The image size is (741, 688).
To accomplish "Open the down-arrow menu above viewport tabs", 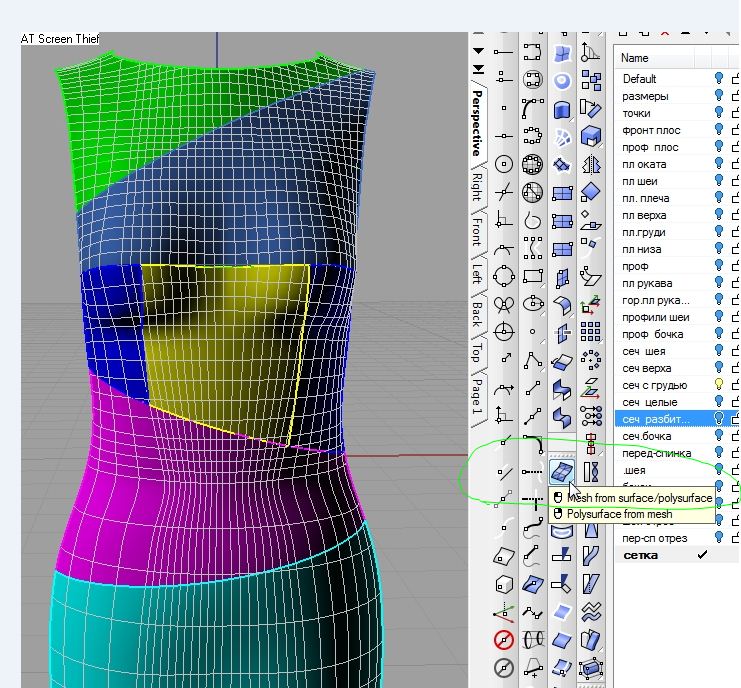I will tap(478, 51).
